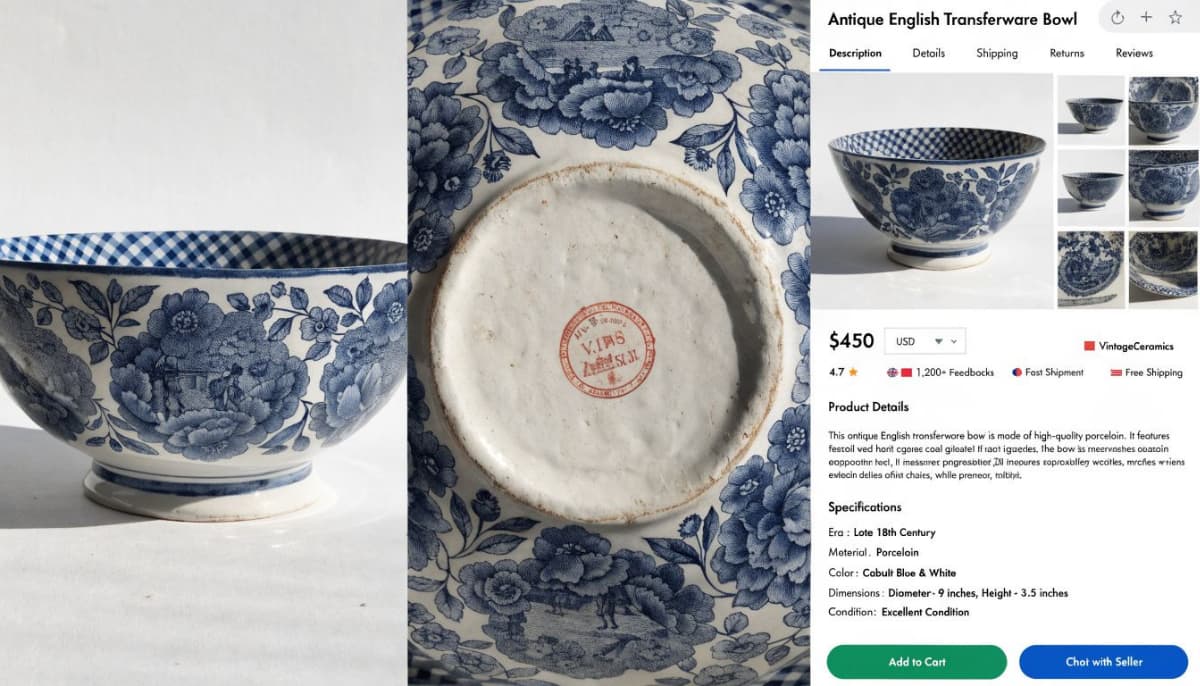Select the Details tab
Viewport: 1200px width, 686px height.
[929, 53]
